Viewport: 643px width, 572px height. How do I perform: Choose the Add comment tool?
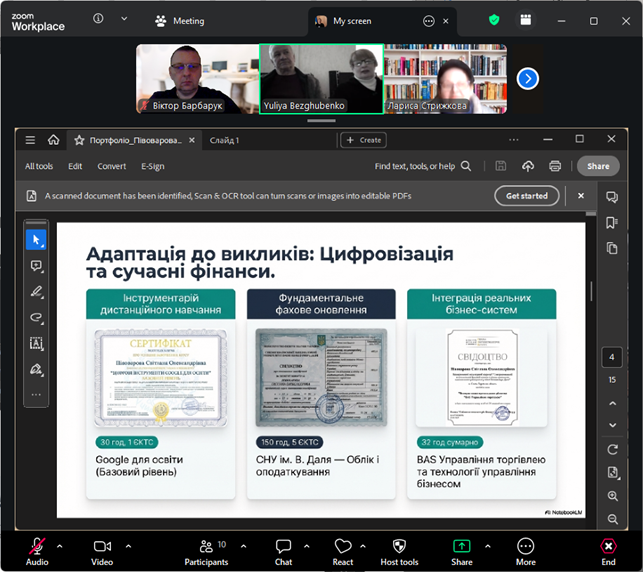(x=36, y=266)
